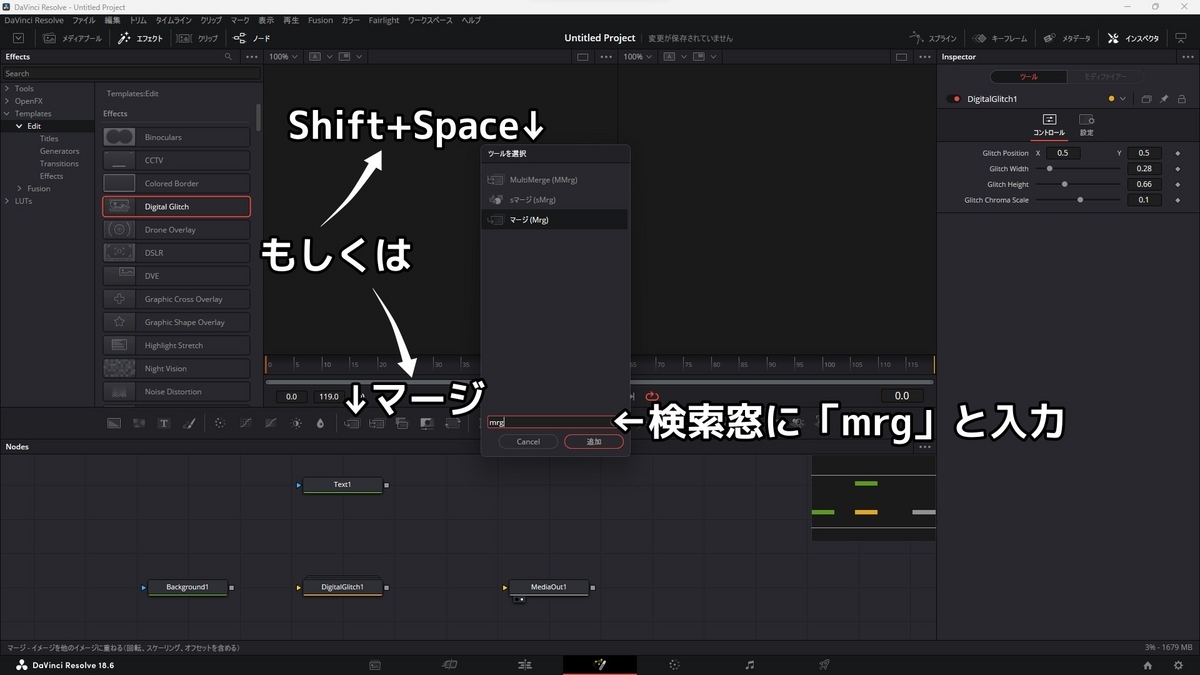The width and height of the screenshot is (1200, 675).
Task: Open the 100% viewer zoom dropdown
Action: tap(283, 56)
